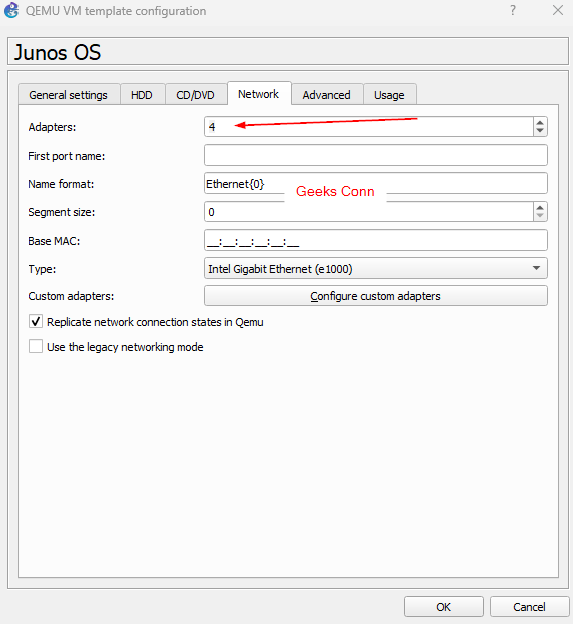Screen dimensions: 573x624
Task: Click the Junos OS template name
Action: tap(58, 52)
